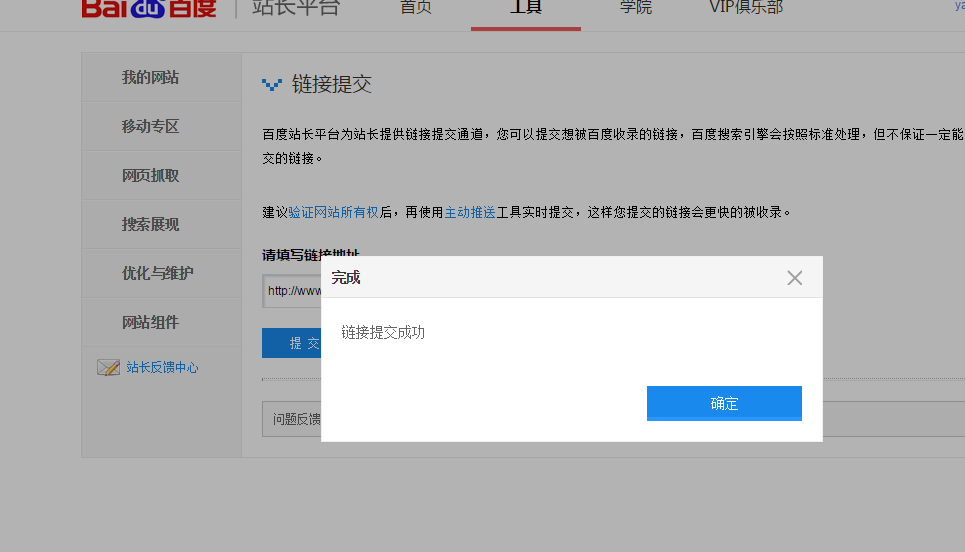Switch to the 工具 tab
The image size is (965, 552).
[525, 8]
